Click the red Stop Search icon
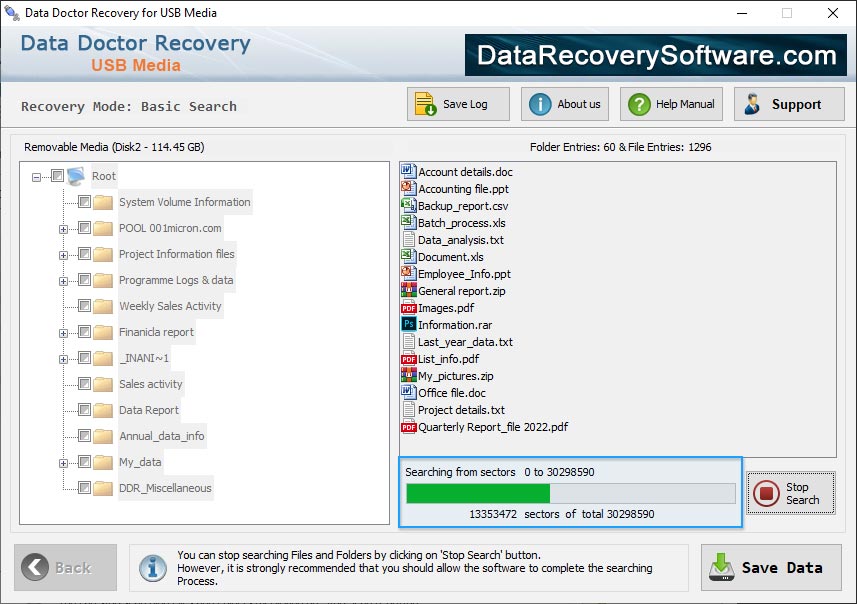The width and height of the screenshot is (857, 604). 765,492
